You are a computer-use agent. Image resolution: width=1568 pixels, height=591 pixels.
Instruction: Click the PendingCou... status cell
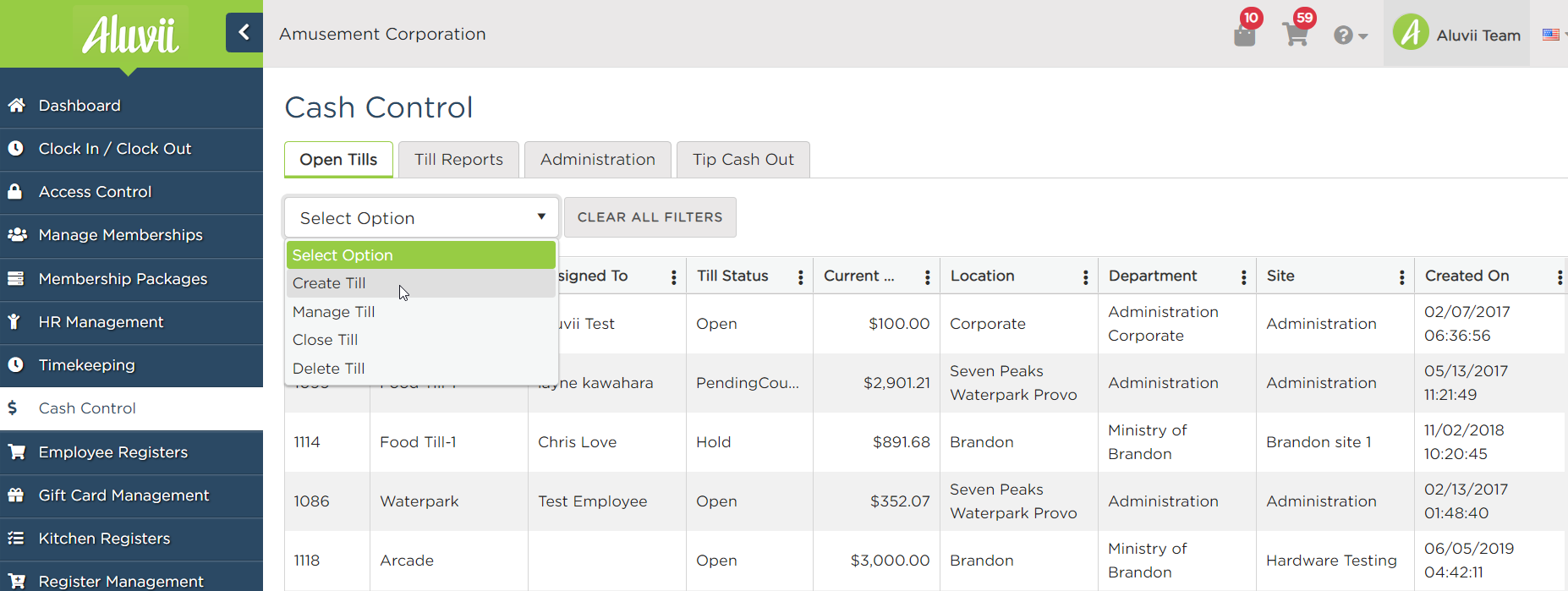pyautogui.click(x=749, y=383)
